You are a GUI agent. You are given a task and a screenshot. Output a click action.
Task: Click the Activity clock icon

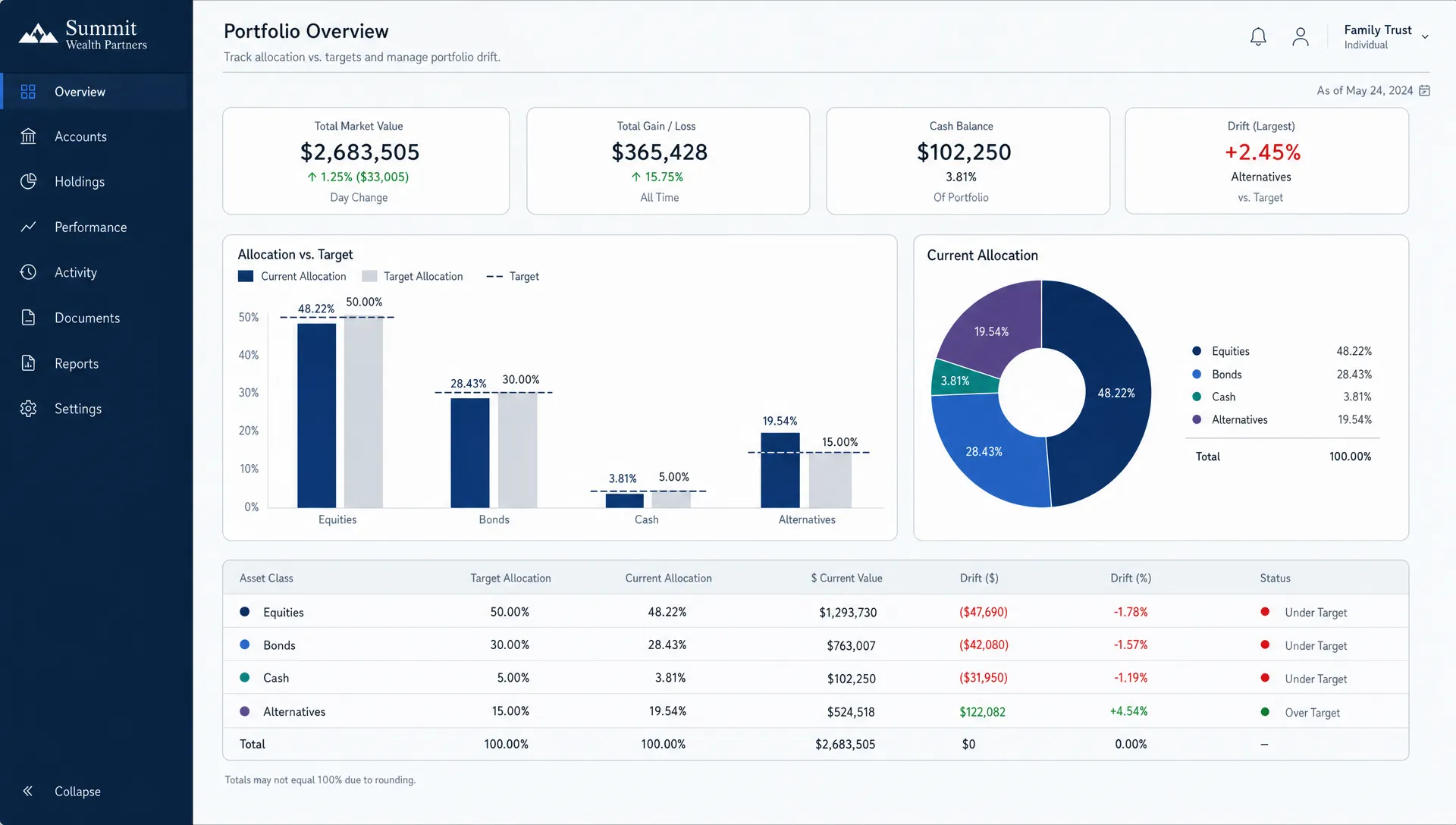[28, 272]
